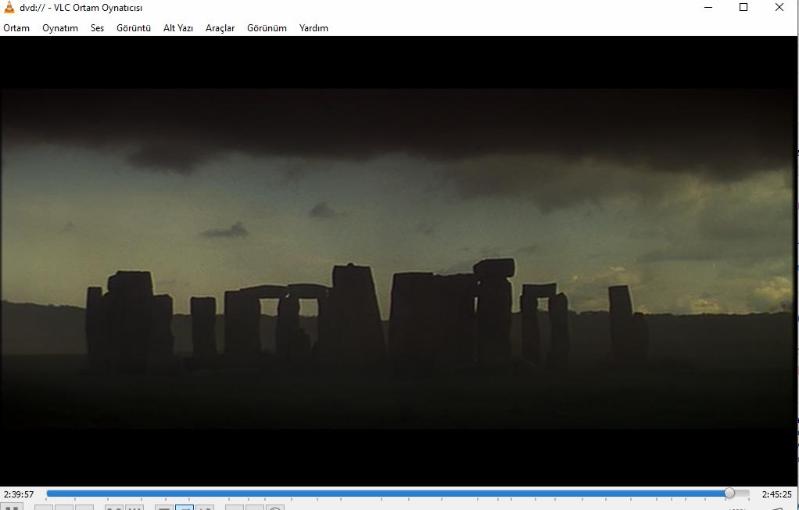Open the Yardım help menu
This screenshot has width=799, height=510.
point(313,28)
